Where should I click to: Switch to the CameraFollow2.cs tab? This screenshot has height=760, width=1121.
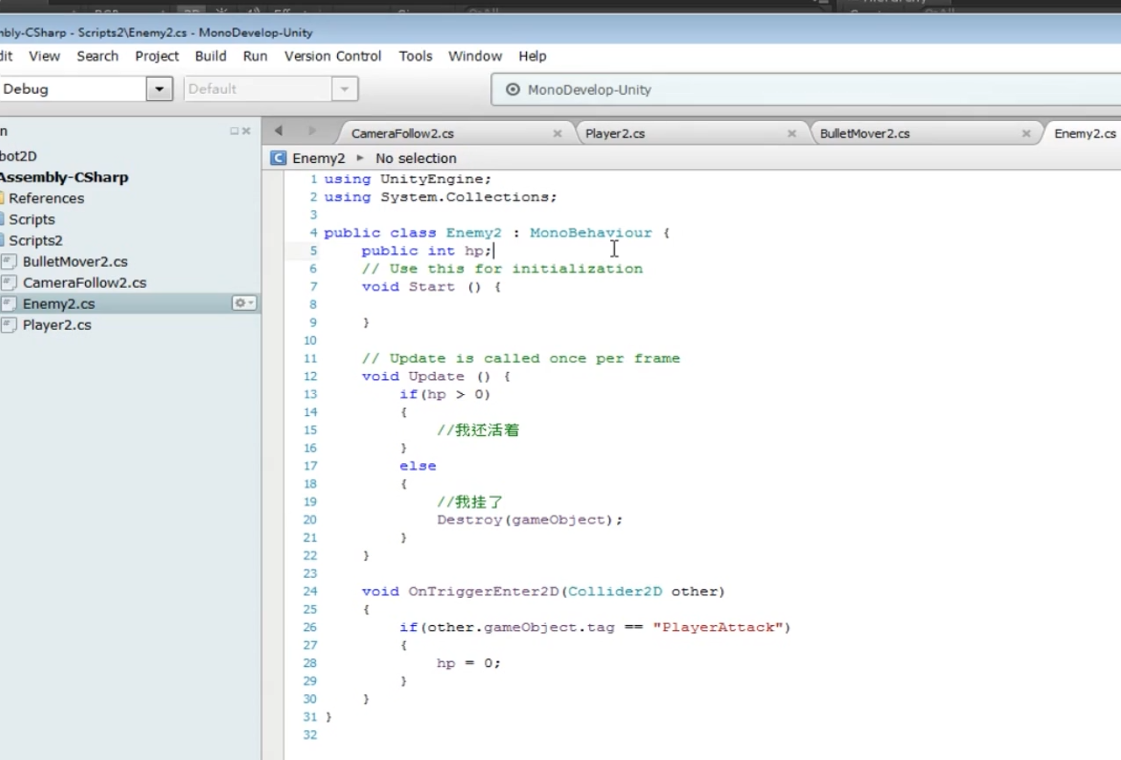[403, 134]
